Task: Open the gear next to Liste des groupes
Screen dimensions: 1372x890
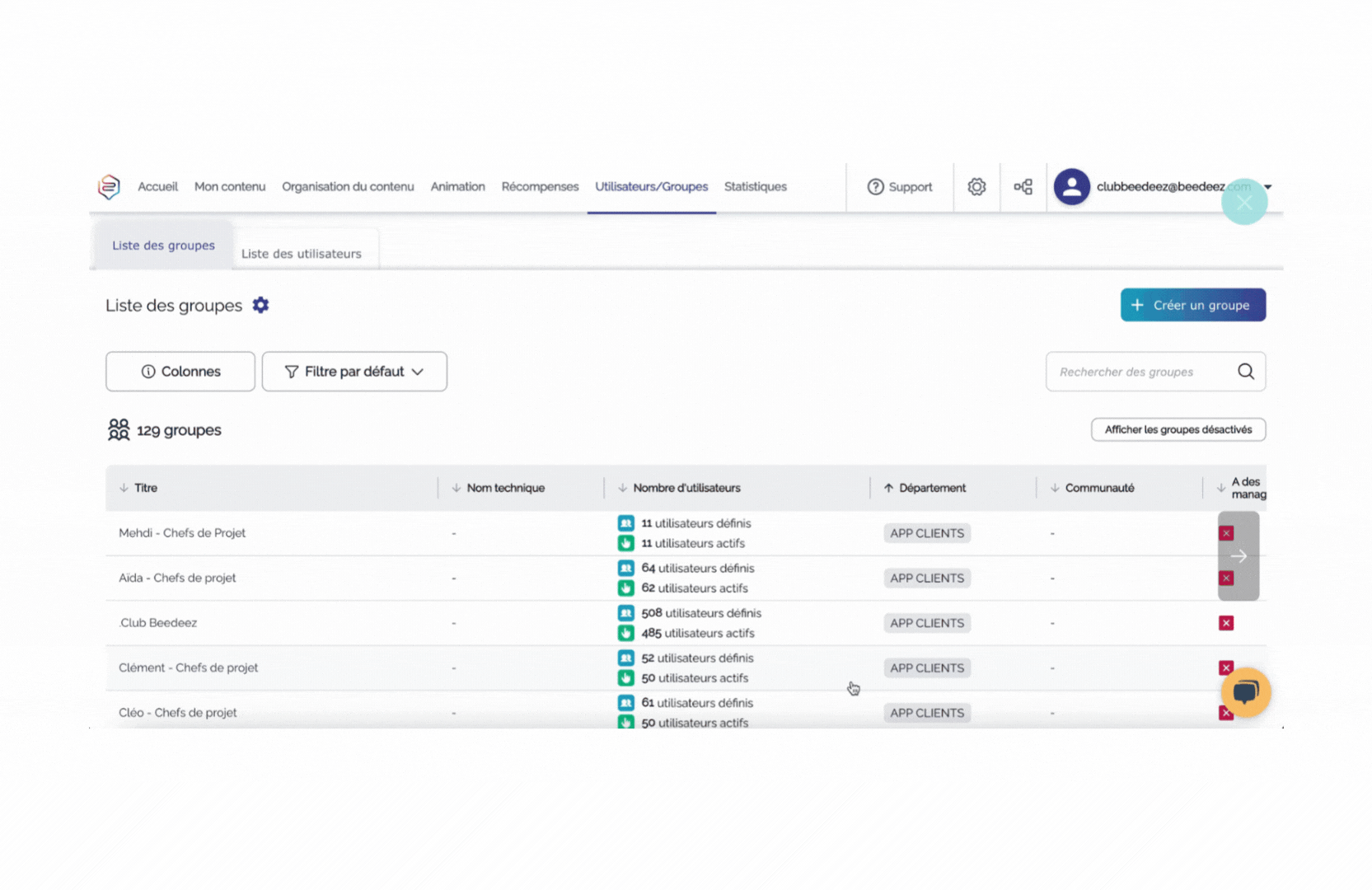Action: 260,306
